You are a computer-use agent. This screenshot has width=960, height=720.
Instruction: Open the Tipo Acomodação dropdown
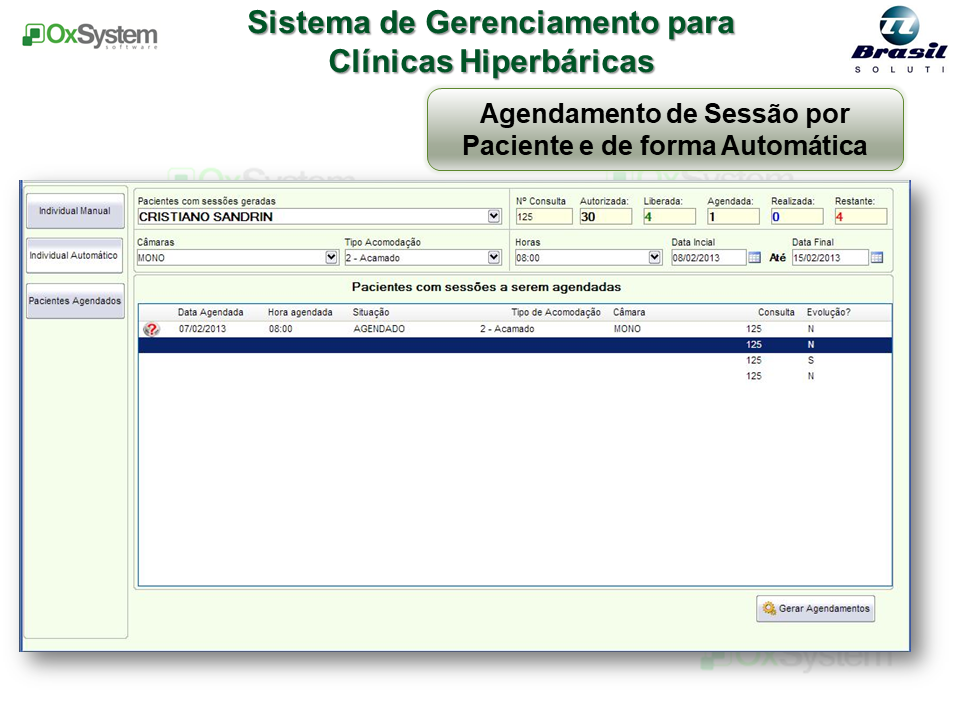pos(492,258)
